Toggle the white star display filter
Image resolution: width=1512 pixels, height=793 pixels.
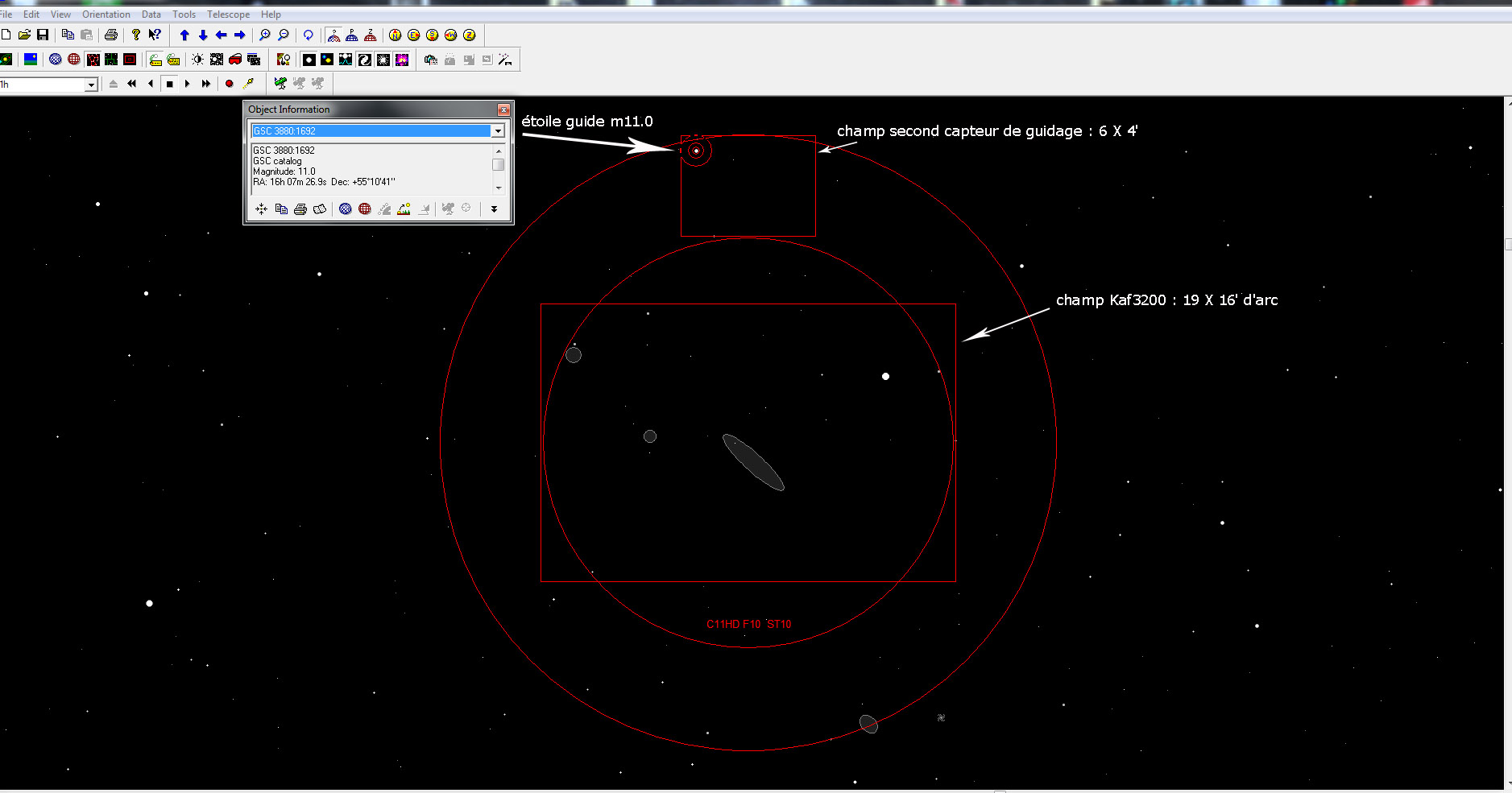pos(309,60)
